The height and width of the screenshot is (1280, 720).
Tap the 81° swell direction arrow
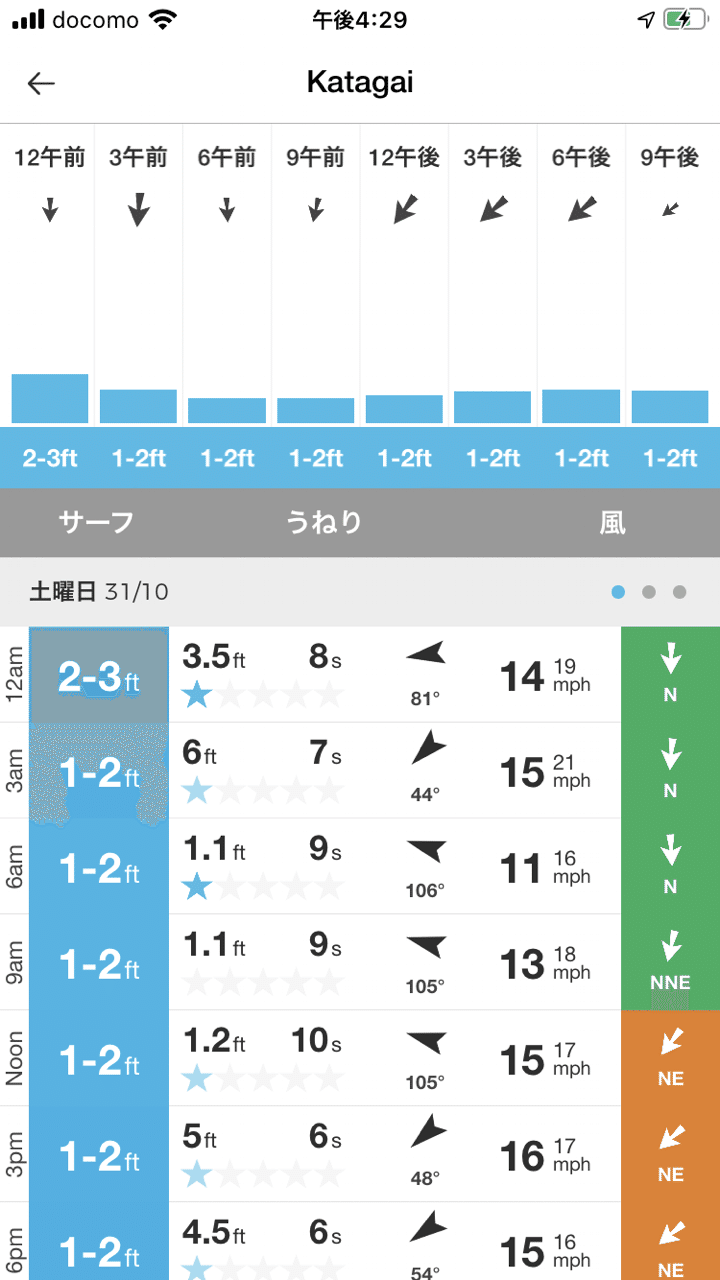(425, 655)
